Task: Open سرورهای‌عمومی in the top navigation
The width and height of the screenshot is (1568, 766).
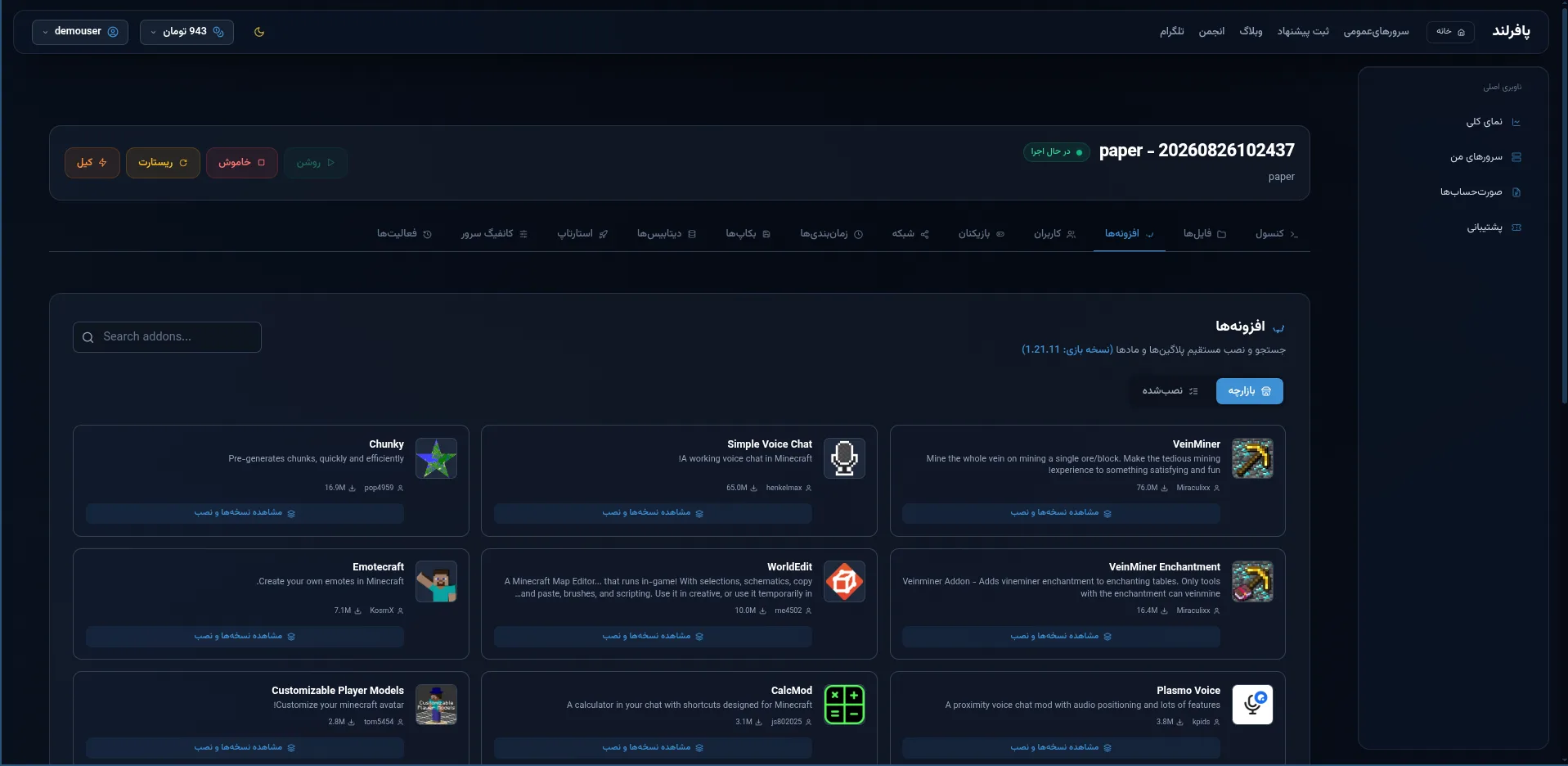Action: click(x=1377, y=32)
